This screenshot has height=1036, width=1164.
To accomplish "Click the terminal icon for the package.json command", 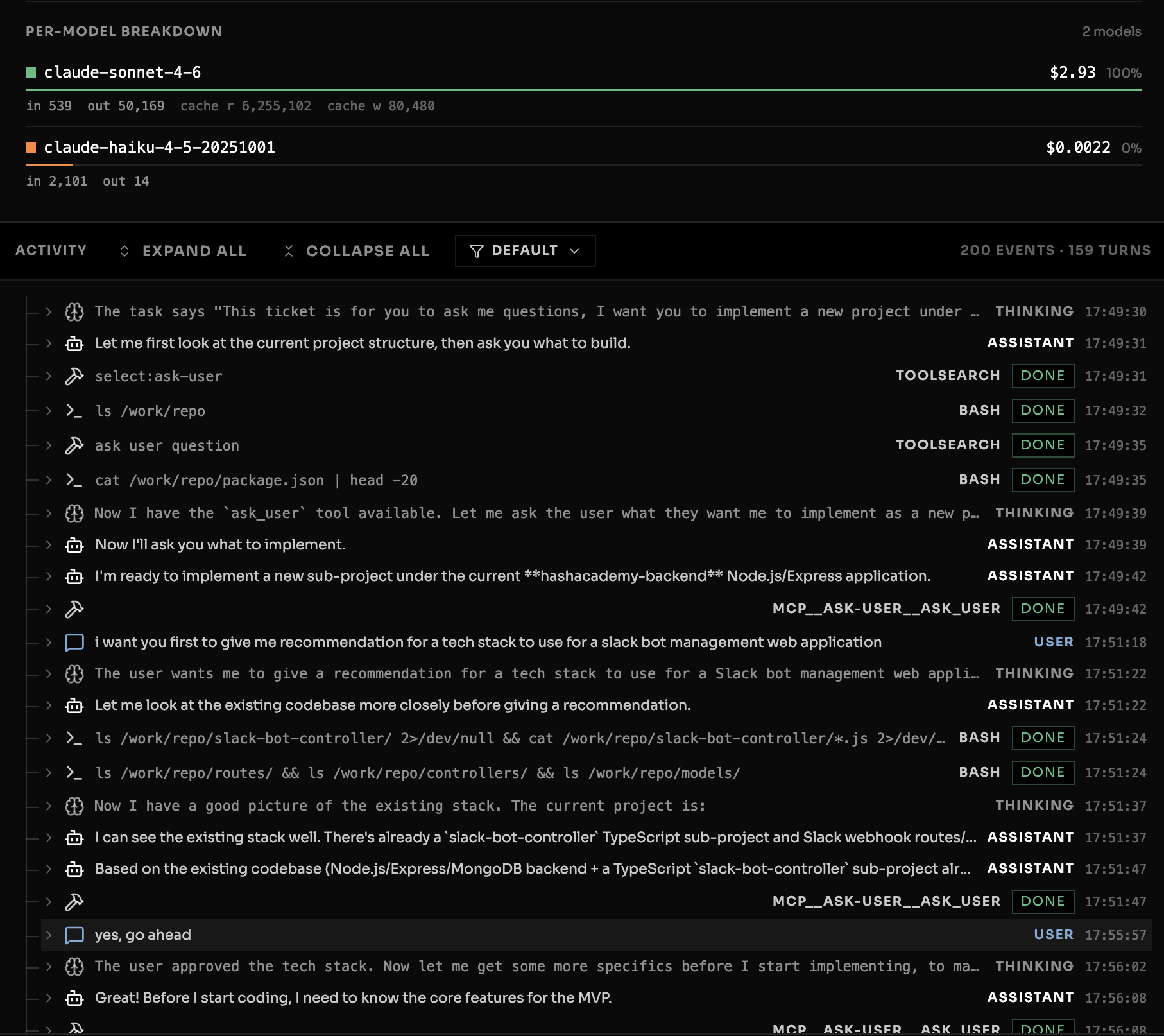I will pyautogui.click(x=74, y=480).
